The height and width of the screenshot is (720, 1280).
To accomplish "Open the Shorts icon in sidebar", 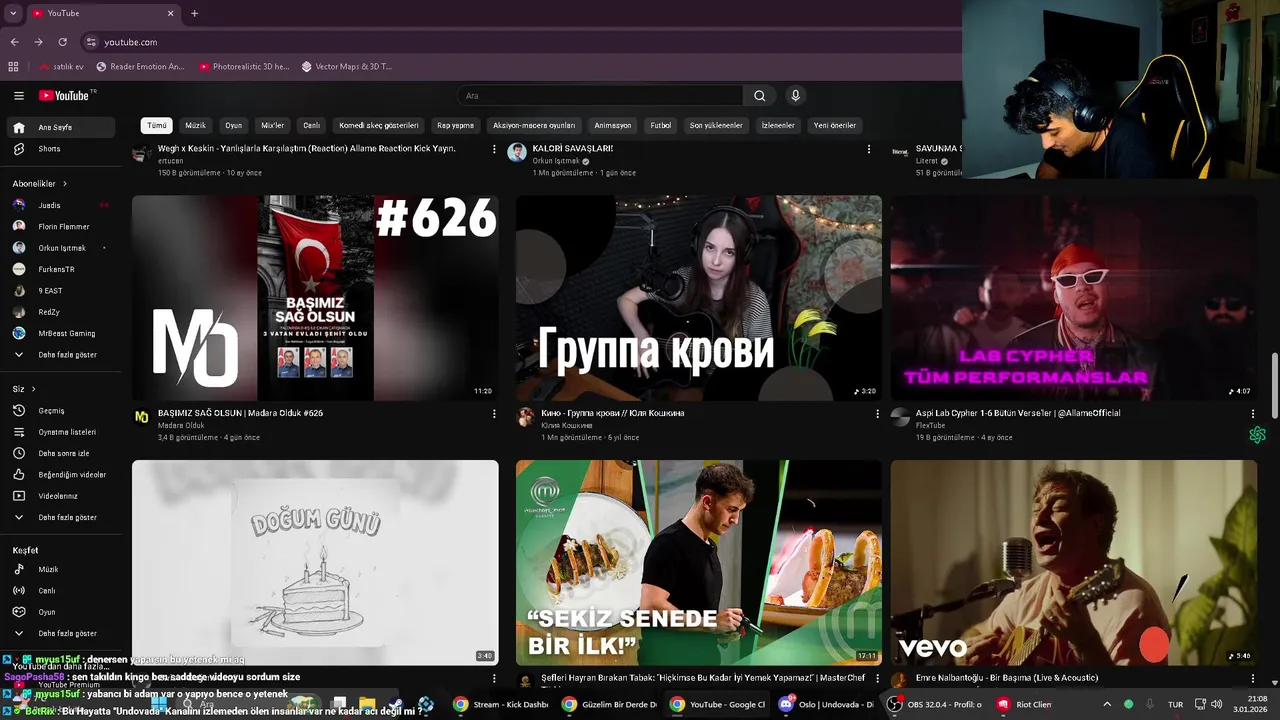I will (19, 149).
